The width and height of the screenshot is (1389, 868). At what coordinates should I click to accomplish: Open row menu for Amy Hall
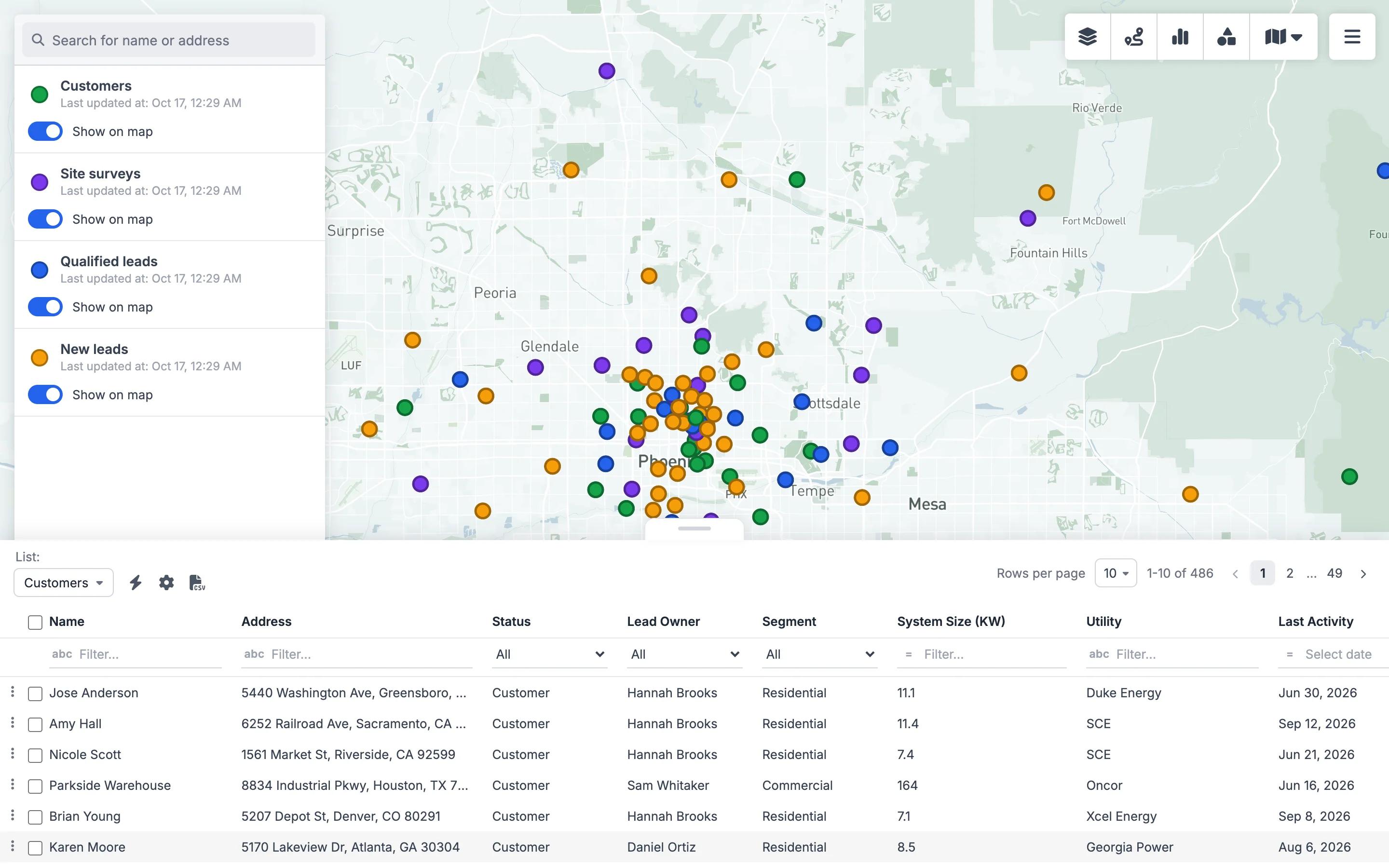[x=13, y=723]
